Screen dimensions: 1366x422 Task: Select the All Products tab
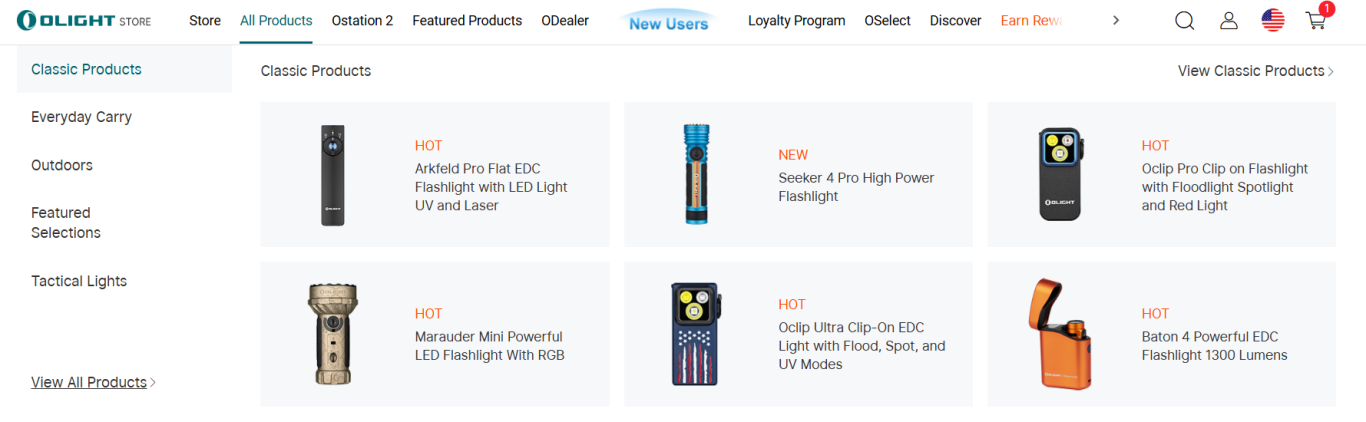pyautogui.click(x=276, y=20)
